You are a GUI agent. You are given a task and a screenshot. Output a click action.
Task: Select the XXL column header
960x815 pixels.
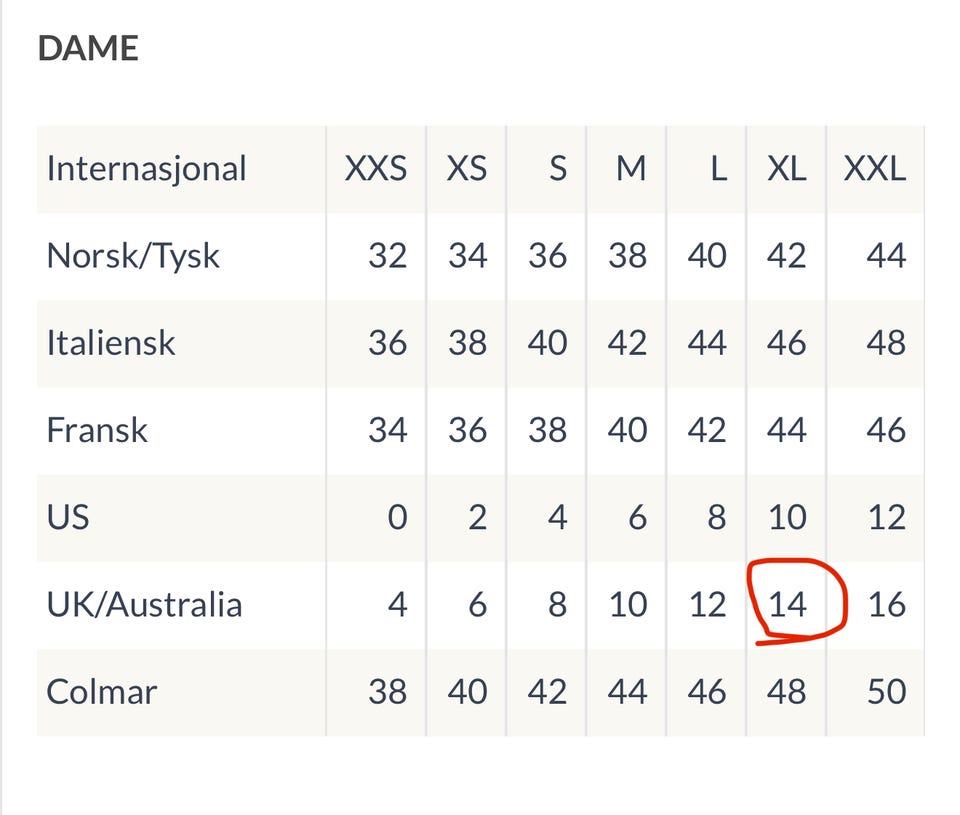(875, 168)
